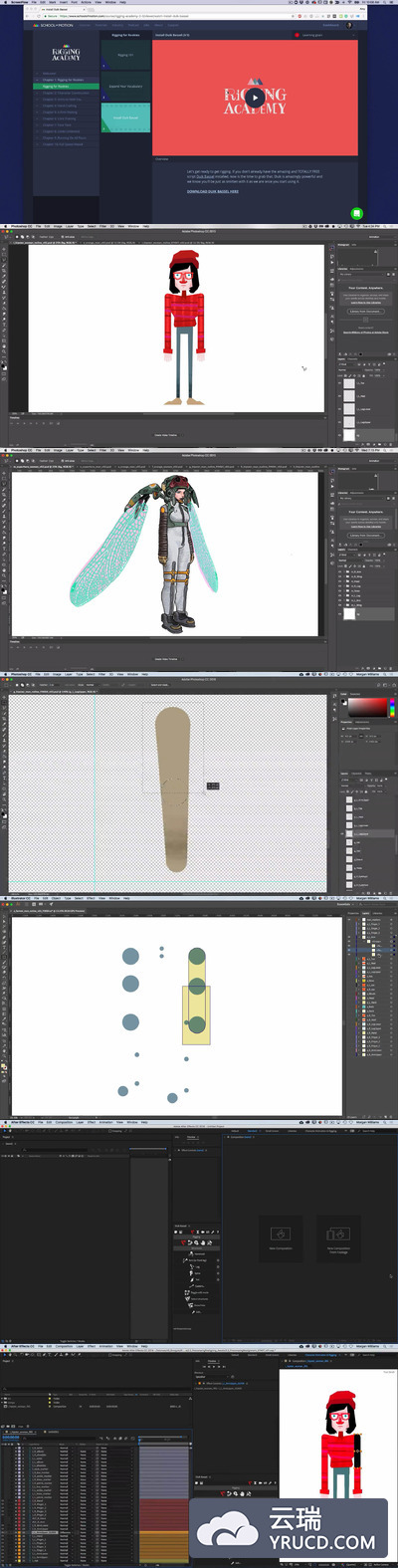Open the Object menu in Illustrator

click(x=57, y=898)
